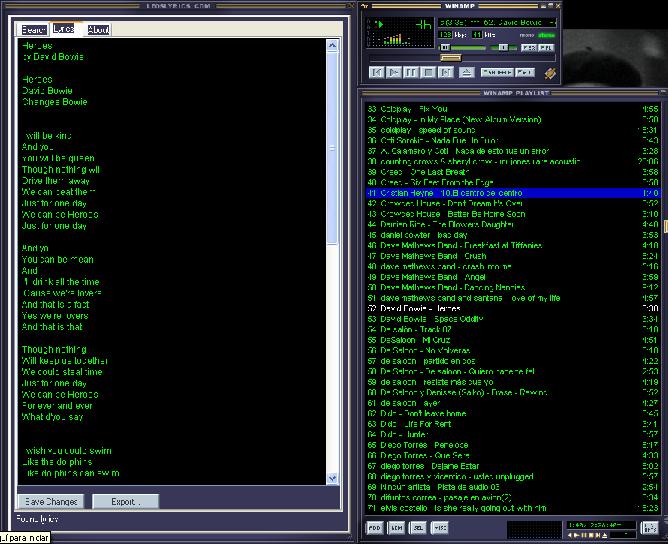Open Winamp main menu icon in title bar
Viewport: 668px width, 545px height.
click(365, 6)
